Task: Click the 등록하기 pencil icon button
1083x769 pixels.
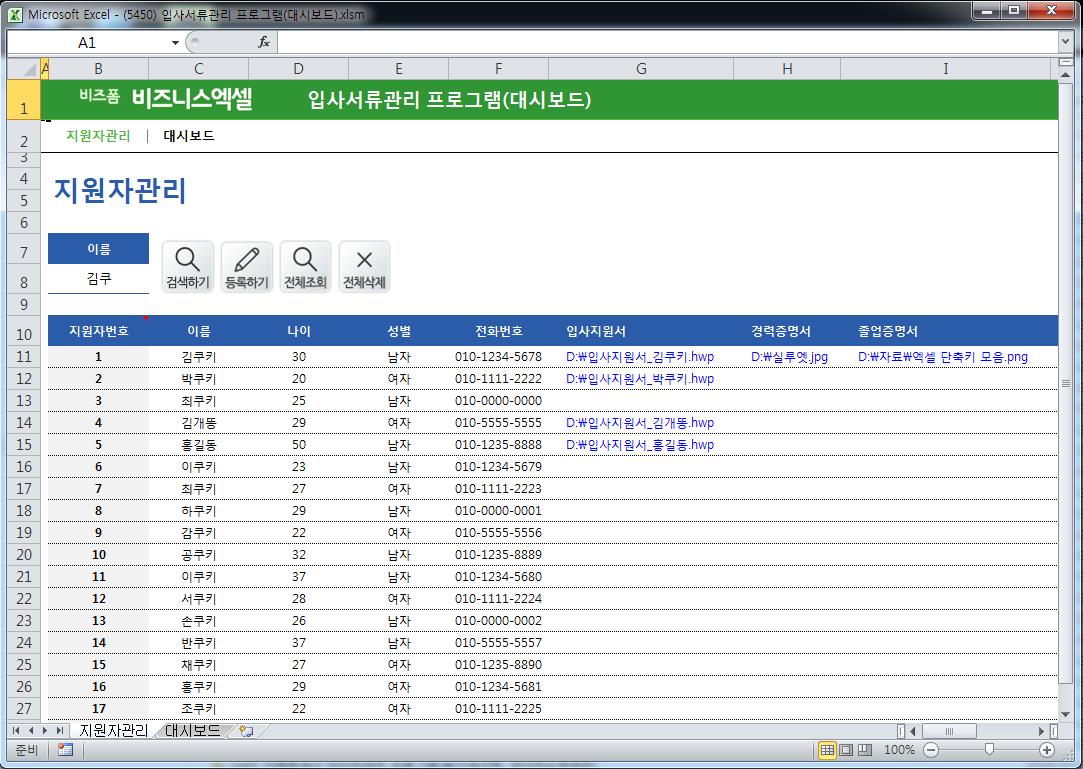Action: 246,267
